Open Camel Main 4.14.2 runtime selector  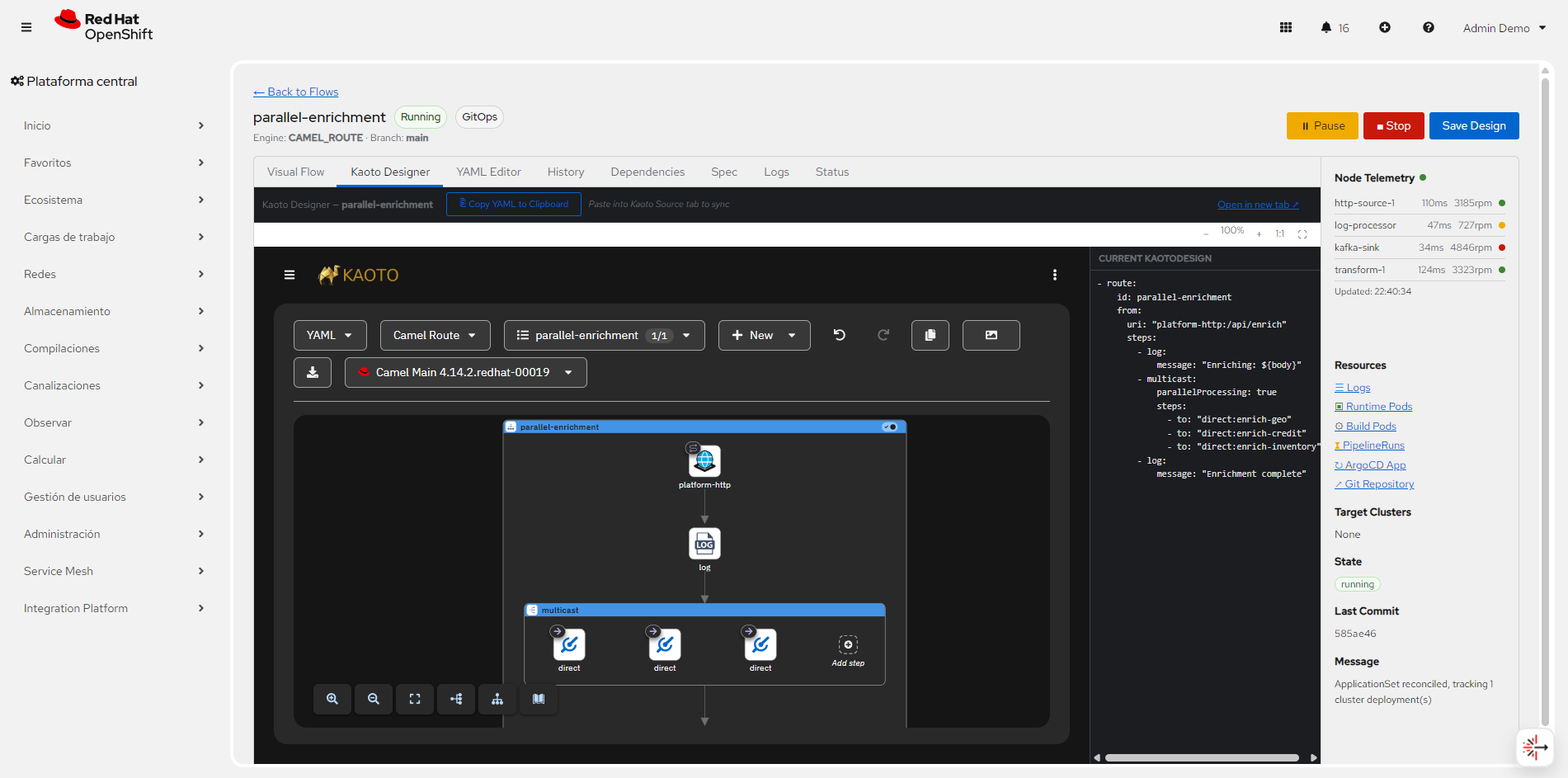466,372
